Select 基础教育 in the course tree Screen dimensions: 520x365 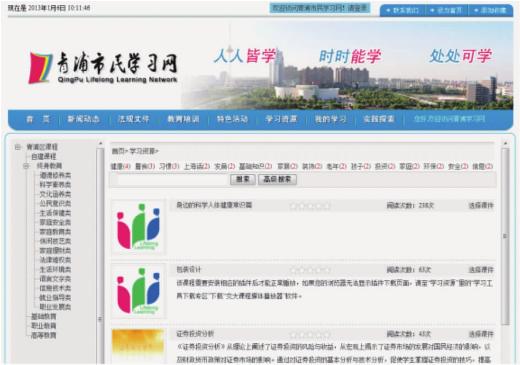pos(44,316)
